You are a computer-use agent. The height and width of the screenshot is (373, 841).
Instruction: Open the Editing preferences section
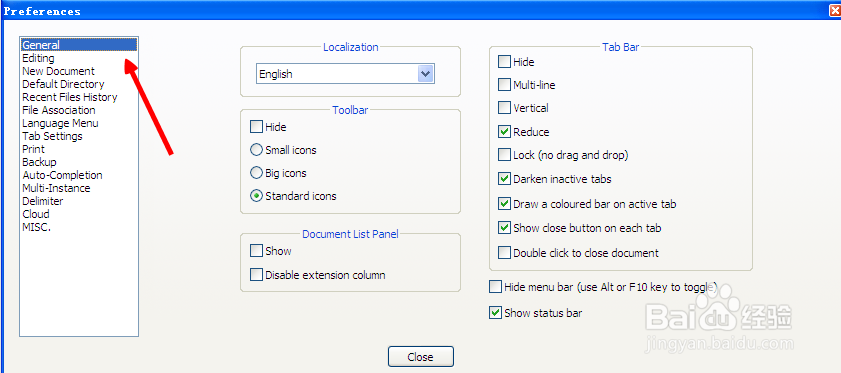(38, 58)
